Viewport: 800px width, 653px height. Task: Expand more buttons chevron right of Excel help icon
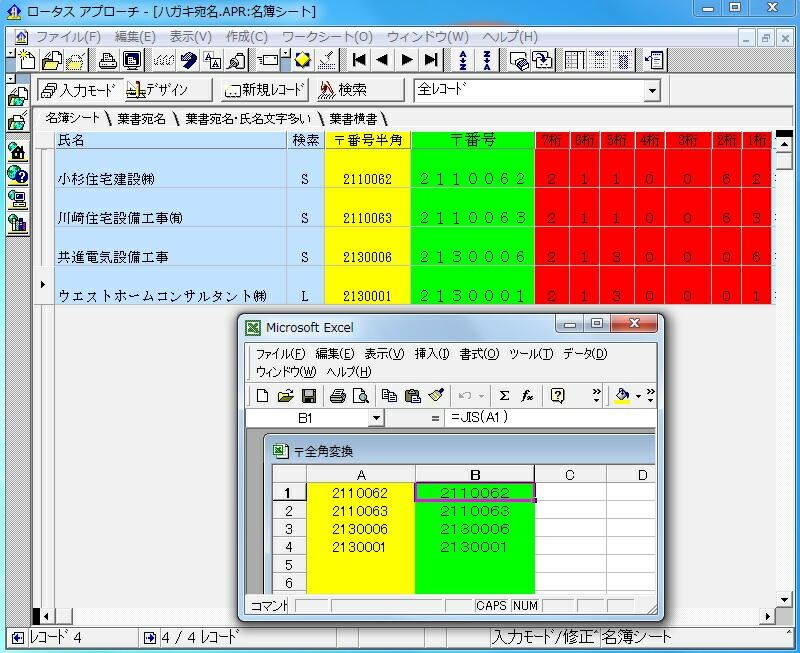pyautogui.click(x=596, y=395)
